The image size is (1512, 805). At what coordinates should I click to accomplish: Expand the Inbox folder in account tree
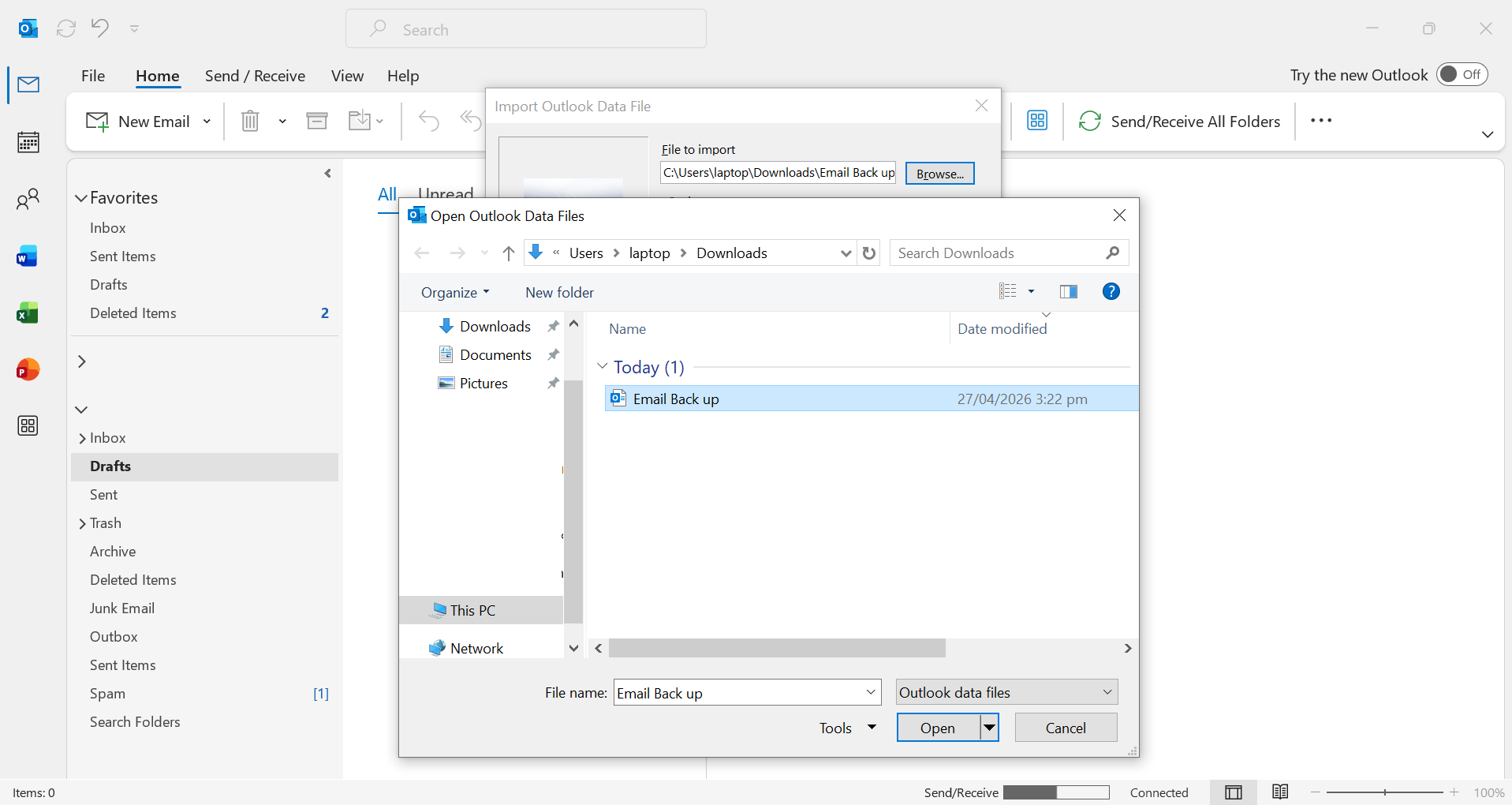(x=83, y=439)
